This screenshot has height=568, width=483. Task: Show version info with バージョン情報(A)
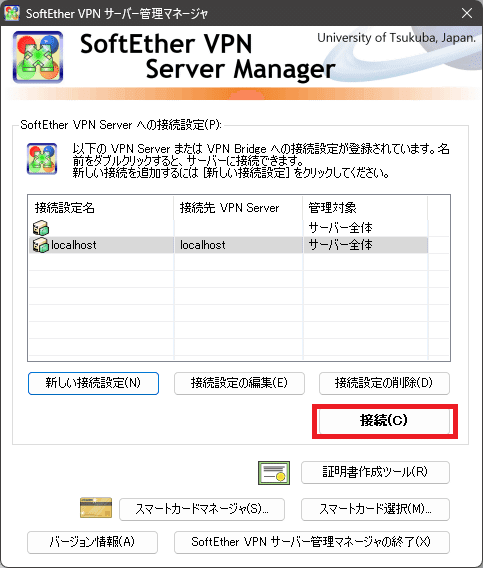[92, 542]
